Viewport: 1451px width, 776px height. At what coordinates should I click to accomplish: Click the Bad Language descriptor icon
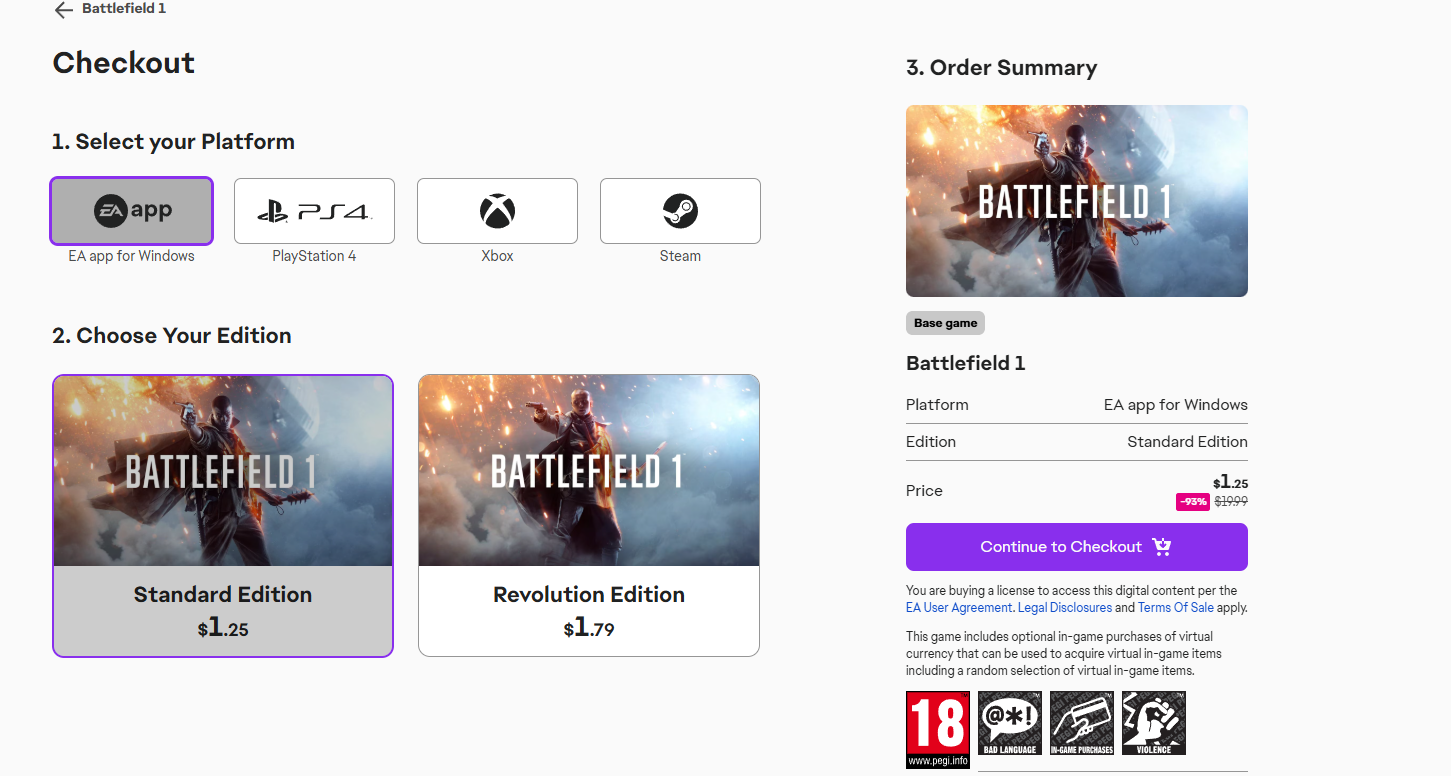click(1009, 723)
